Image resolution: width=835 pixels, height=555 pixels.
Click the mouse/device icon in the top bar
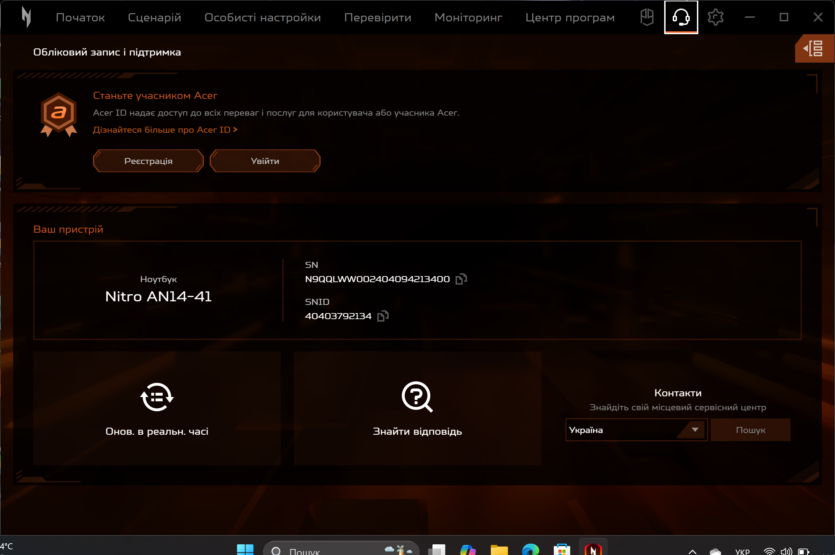[647, 17]
